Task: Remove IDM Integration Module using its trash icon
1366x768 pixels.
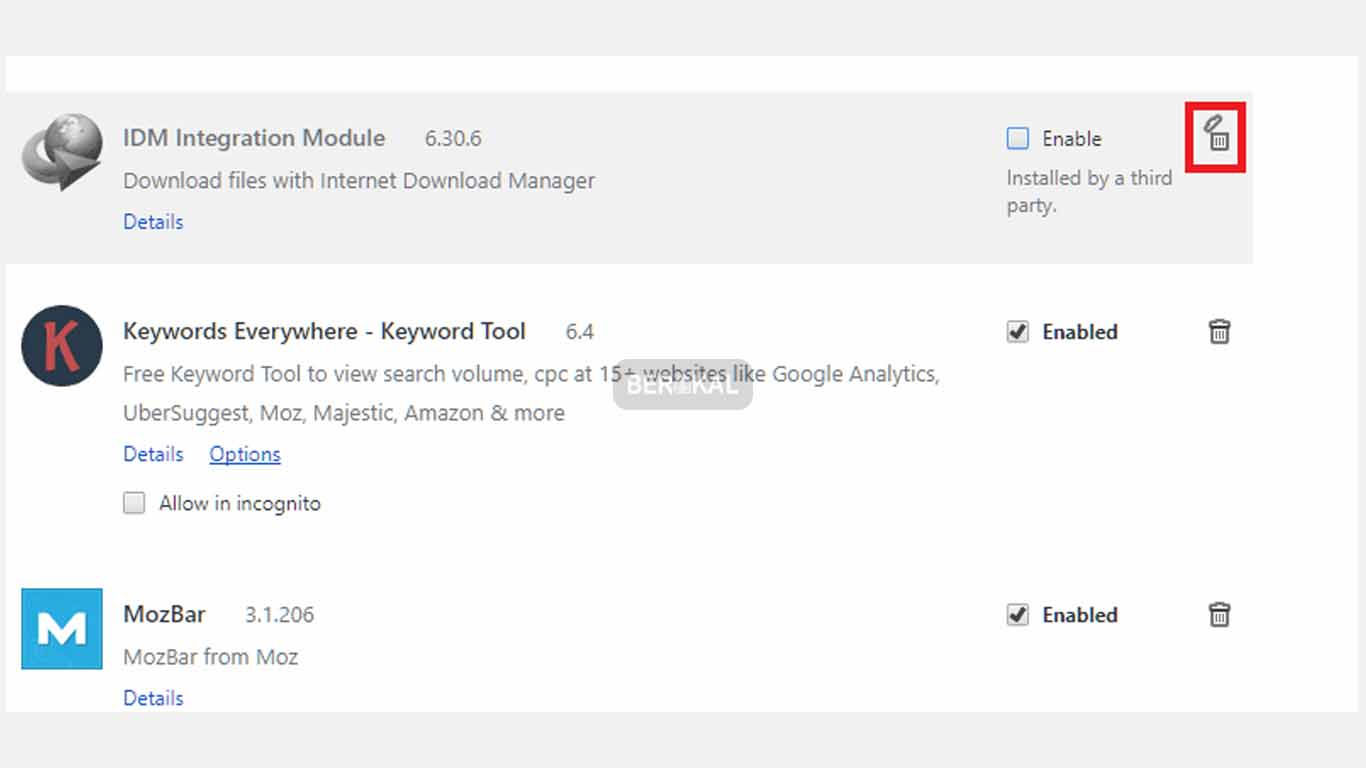Action: [1217, 136]
